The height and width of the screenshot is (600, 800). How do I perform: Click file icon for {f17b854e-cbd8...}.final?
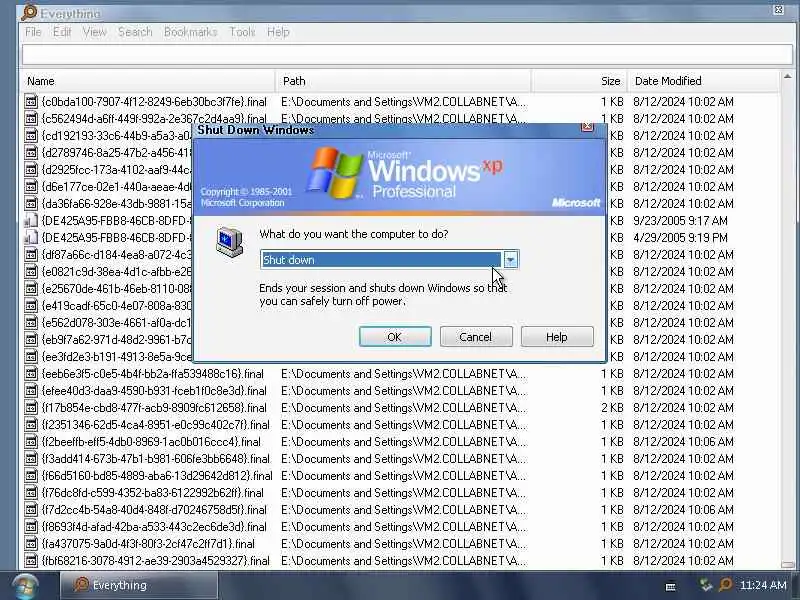pos(31,408)
